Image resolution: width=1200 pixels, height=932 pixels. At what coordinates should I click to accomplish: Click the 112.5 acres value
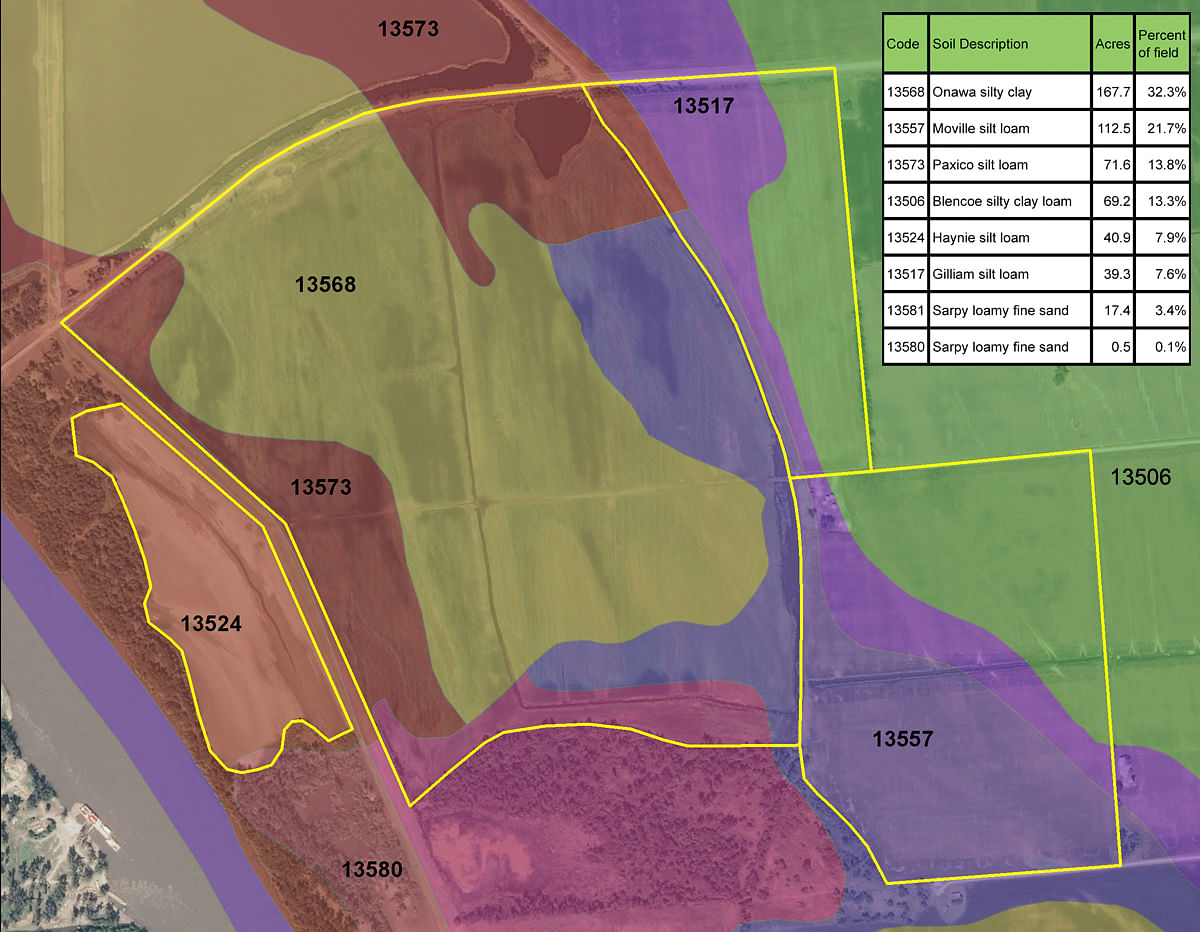[x=1112, y=128]
